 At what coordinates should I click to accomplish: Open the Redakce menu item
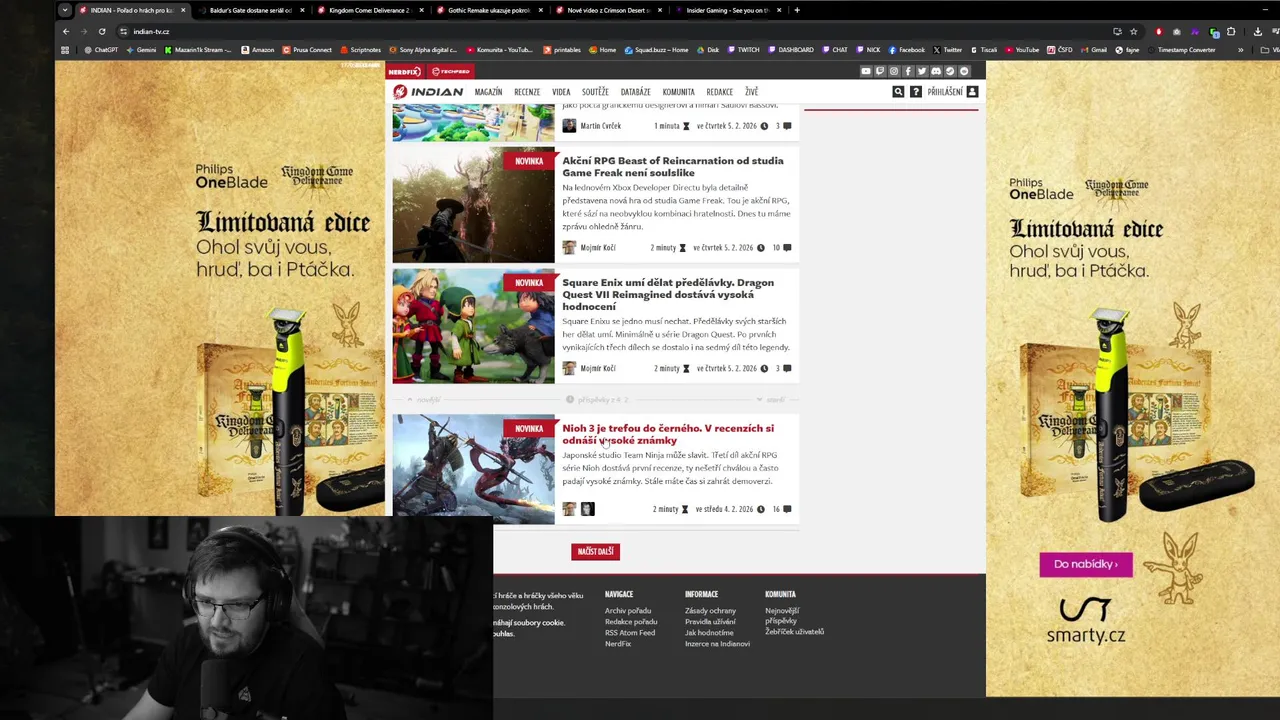(719, 92)
